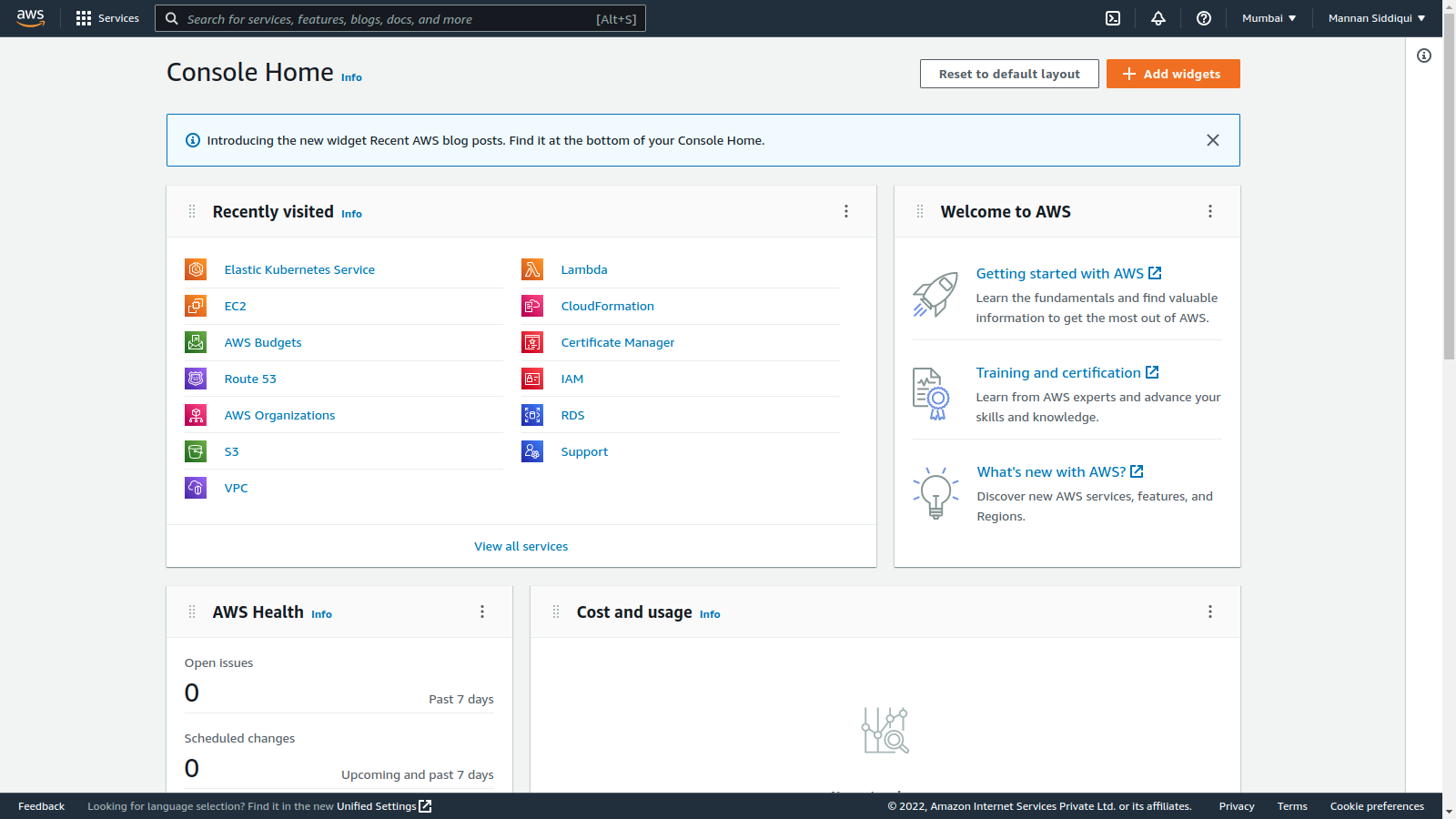The image size is (1456, 819).
Task: Click the CloudFormation icon
Action: (x=532, y=306)
